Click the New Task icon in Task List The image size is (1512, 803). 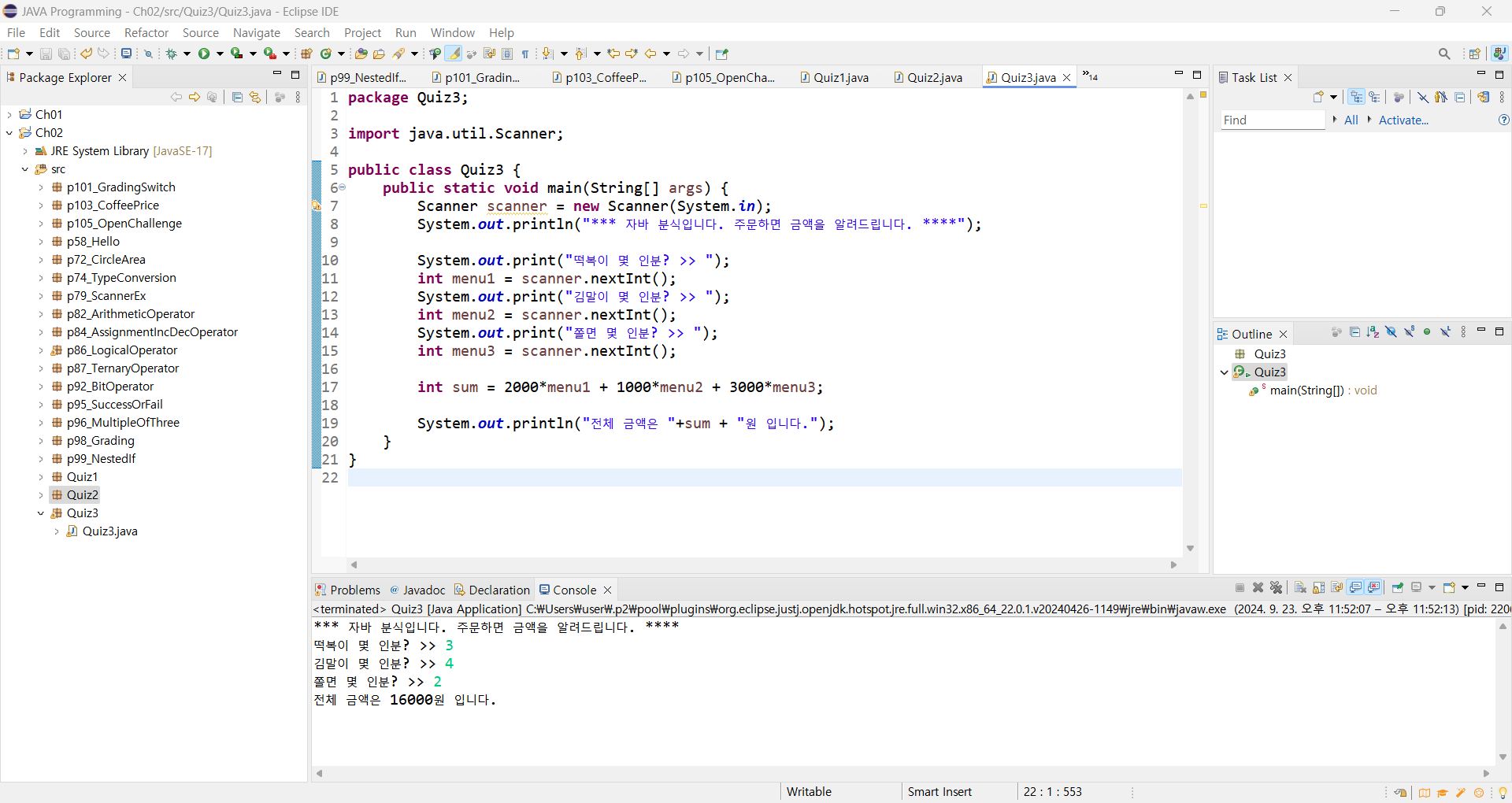tap(1318, 97)
